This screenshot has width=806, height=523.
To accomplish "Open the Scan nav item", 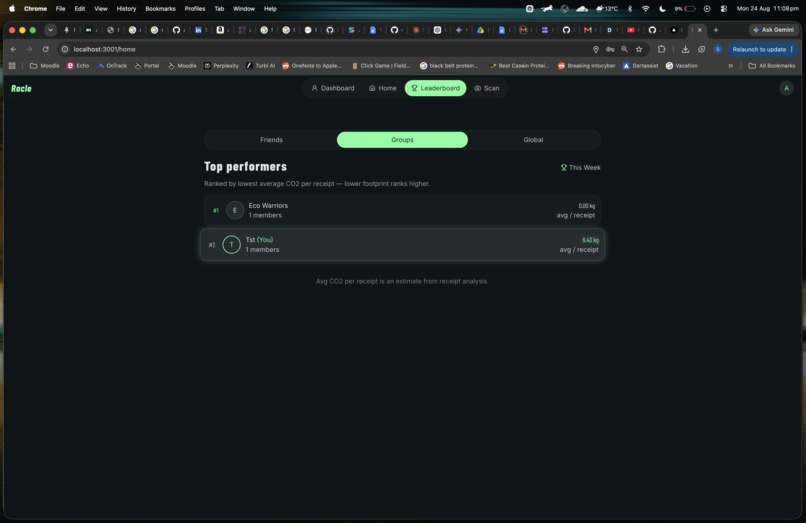I will tap(486, 88).
